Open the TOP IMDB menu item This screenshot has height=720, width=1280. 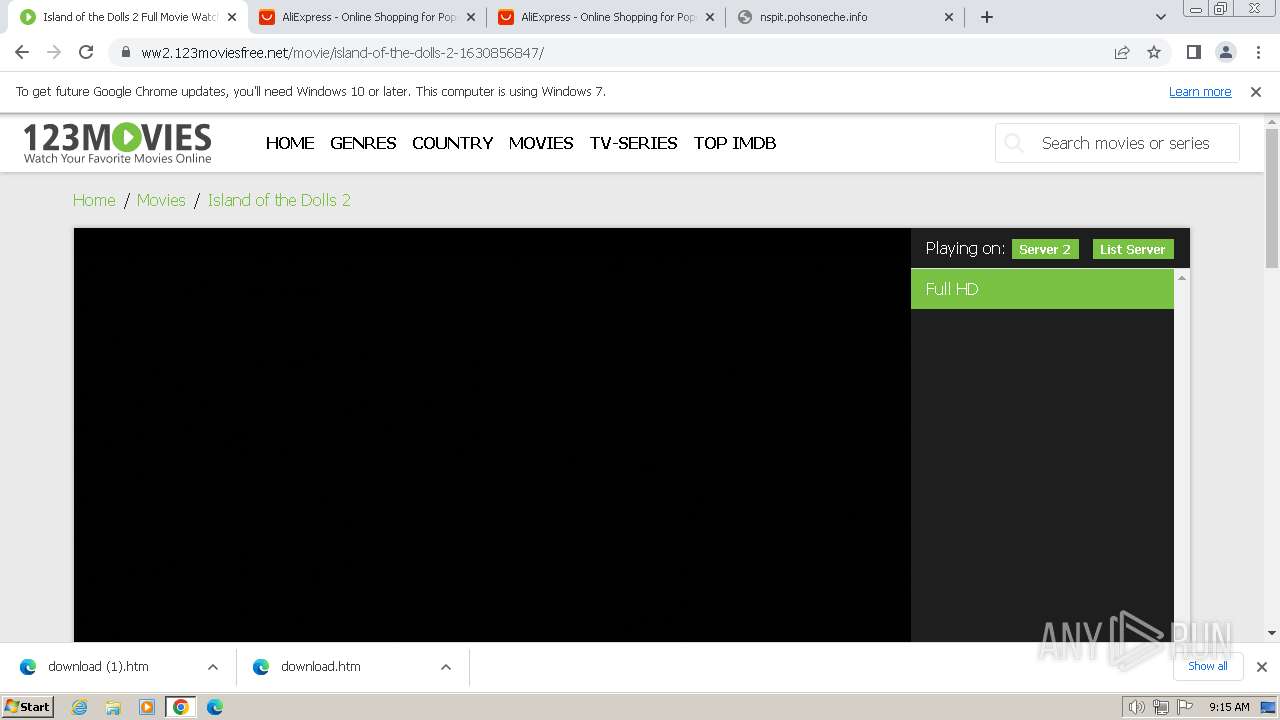735,143
